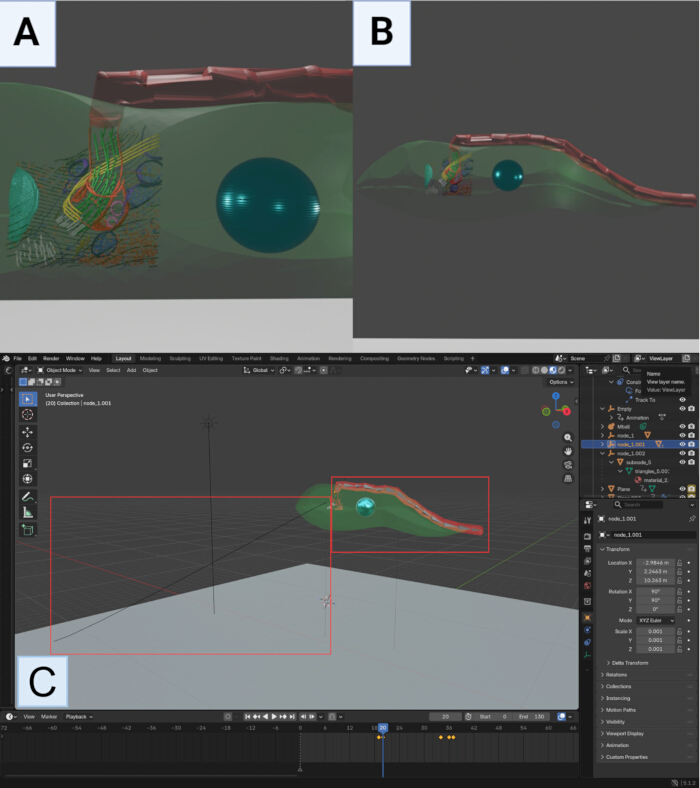The image size is (700, 788).
Task: Click the pin icon beside node_1.001
Action: tap(692, 519)
